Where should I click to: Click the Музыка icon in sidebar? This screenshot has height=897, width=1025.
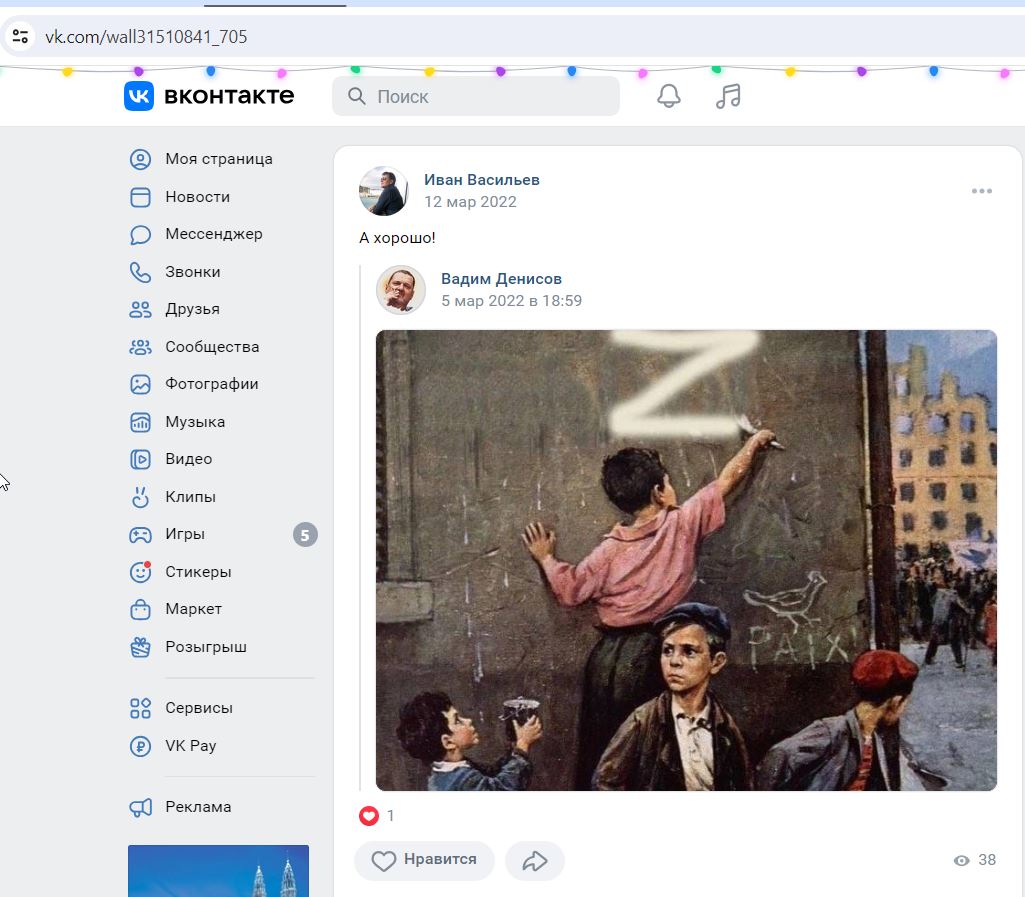pos(140,422)
